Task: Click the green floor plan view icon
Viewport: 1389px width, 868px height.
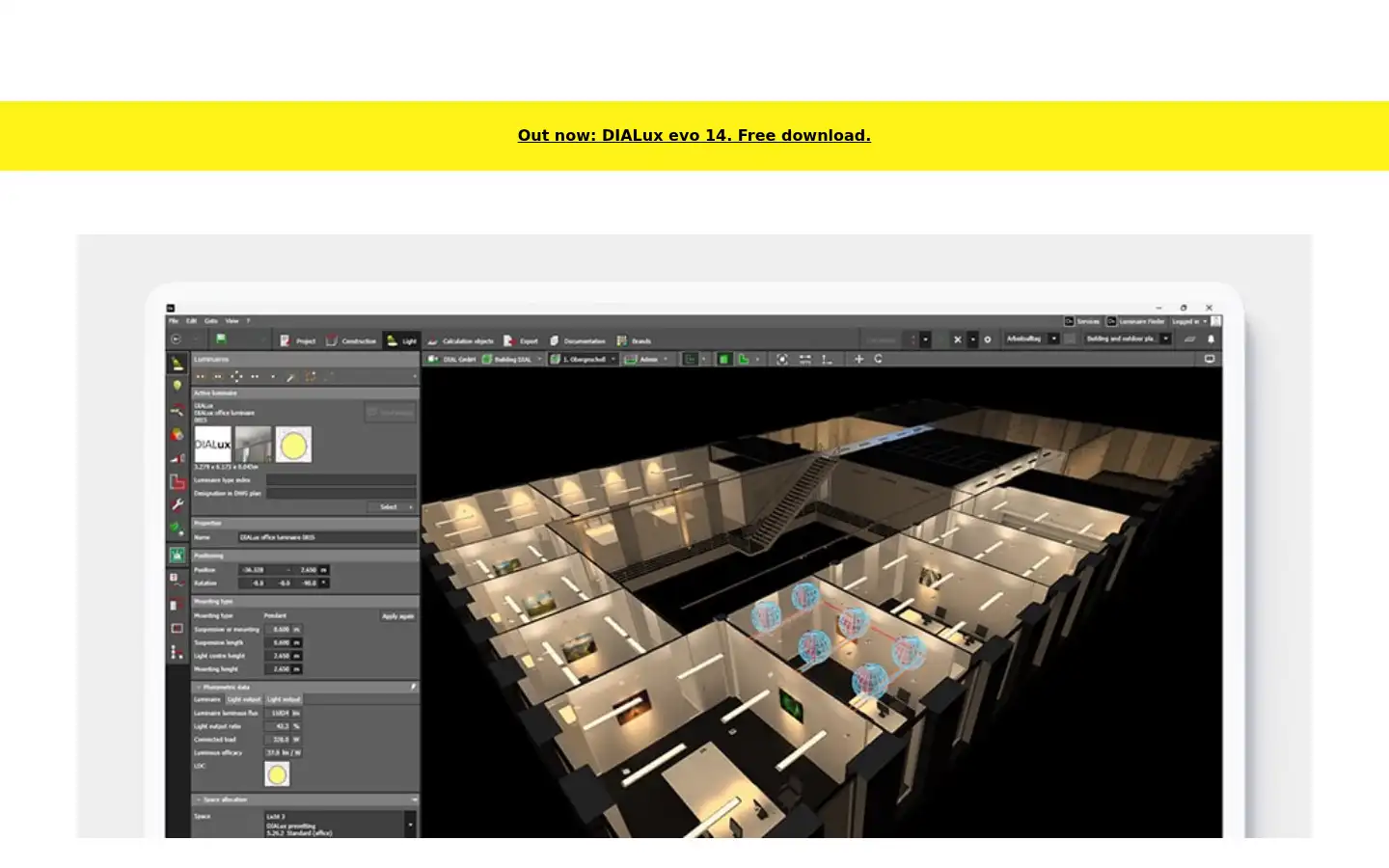Action: (x=744, y=359)
